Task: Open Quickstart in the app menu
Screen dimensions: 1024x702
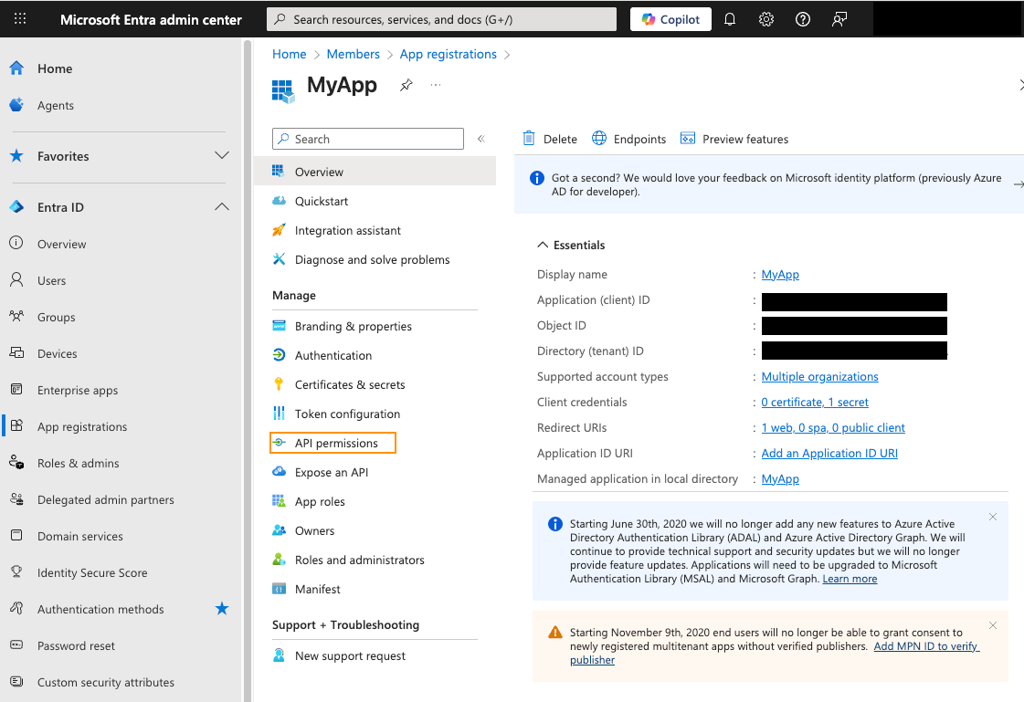Action: click(x=321, y=201)
